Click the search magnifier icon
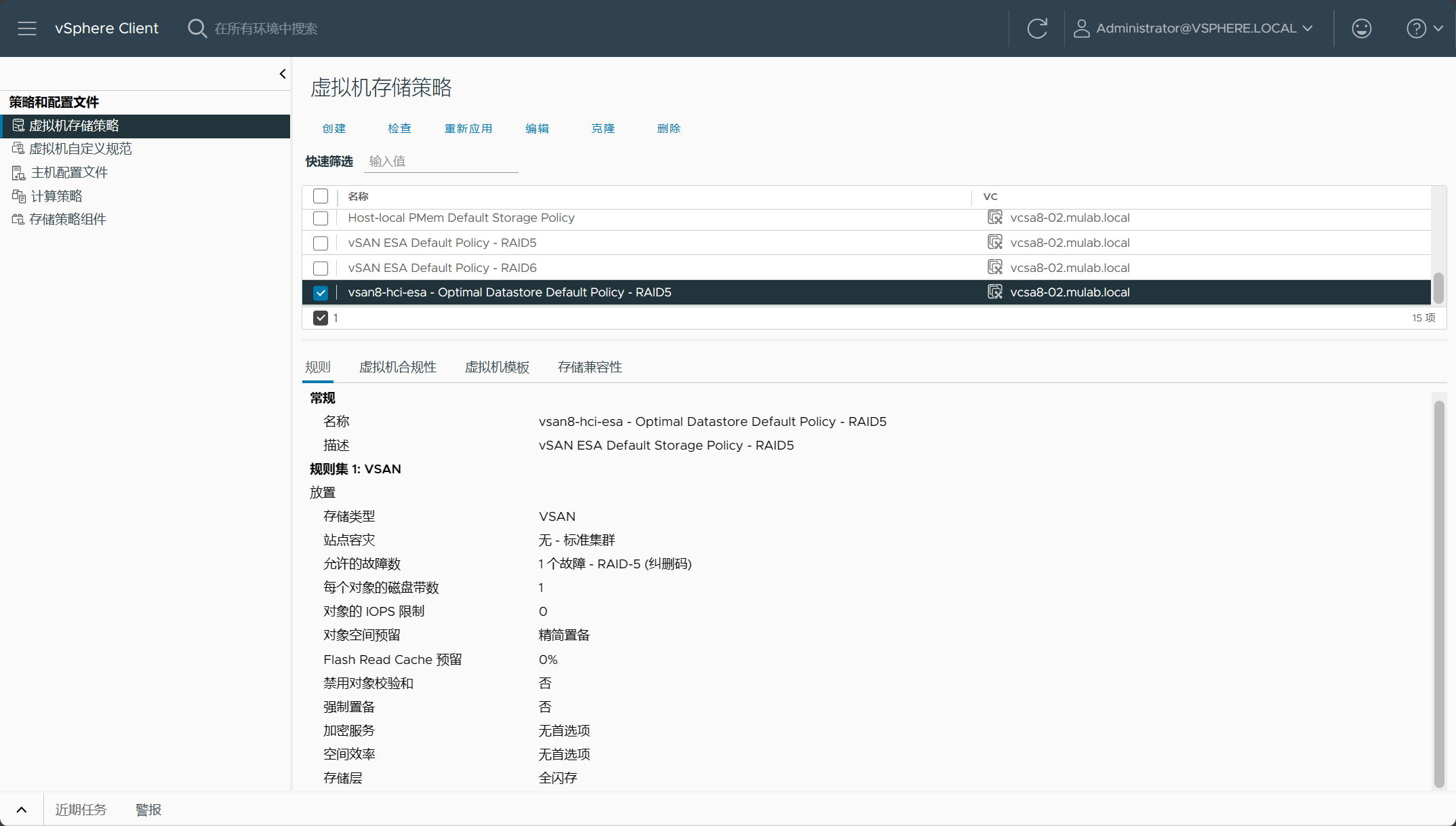This screenshot has height=826, width=1456. (197, 28)
